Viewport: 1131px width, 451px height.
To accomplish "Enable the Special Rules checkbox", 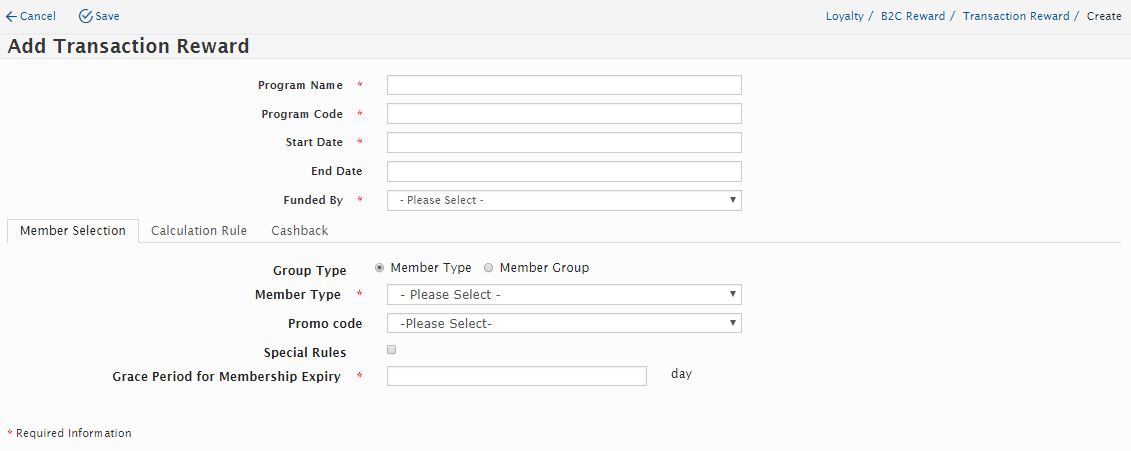I will pos(392,350).
